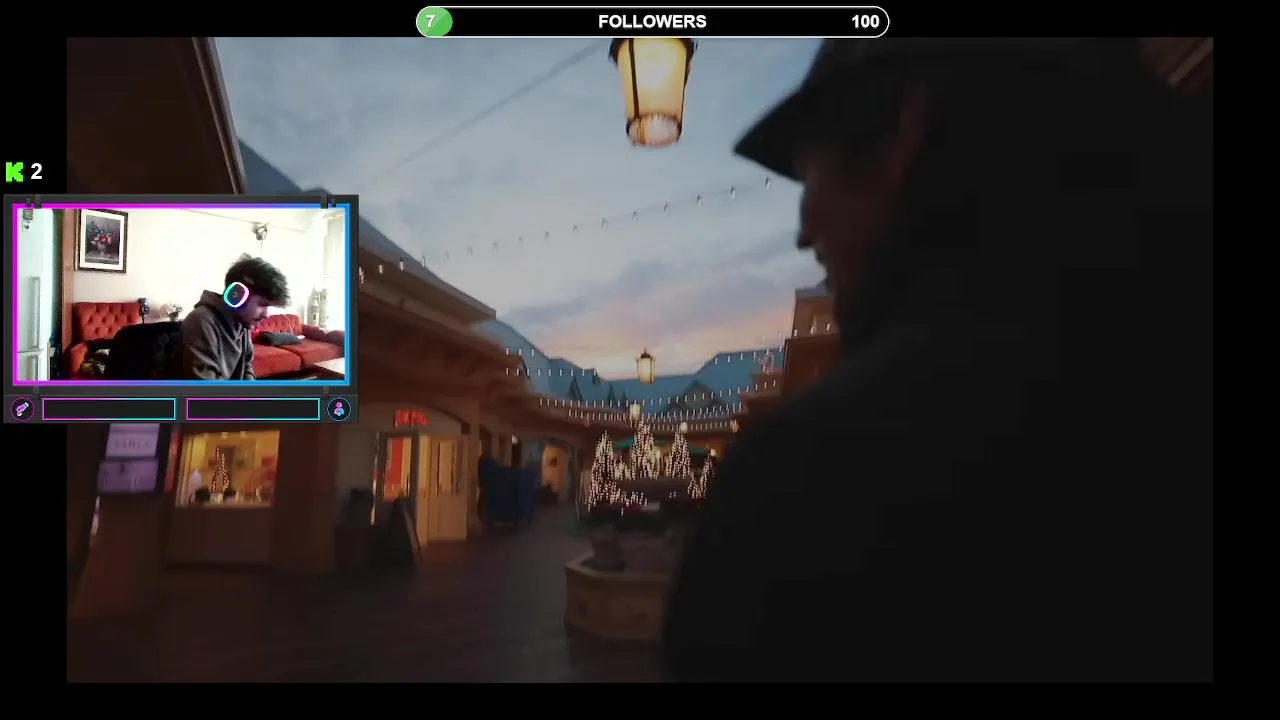Click the microphone icon under the webcam
This screenshot has height=720, width=1280.
click(22, 409)
